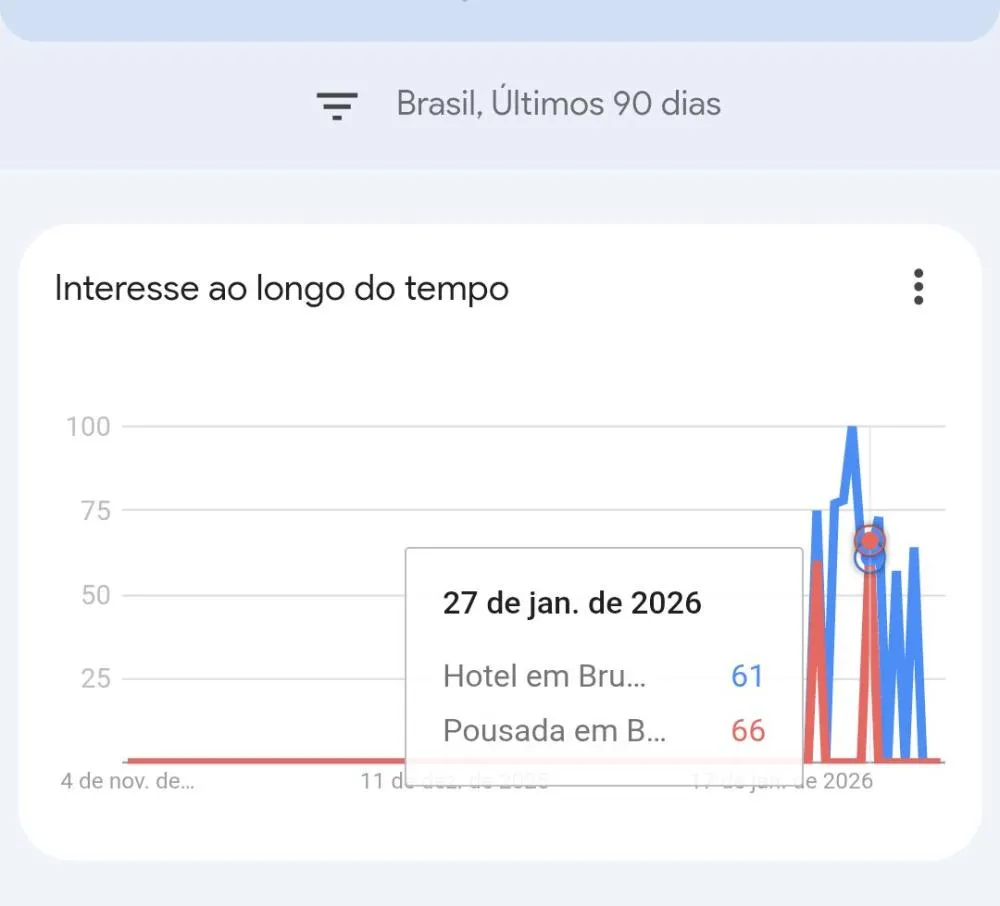Click the red highlighted data point marker
The width and height of the screenshot is (1000, 906).
[x=870, y=541]
